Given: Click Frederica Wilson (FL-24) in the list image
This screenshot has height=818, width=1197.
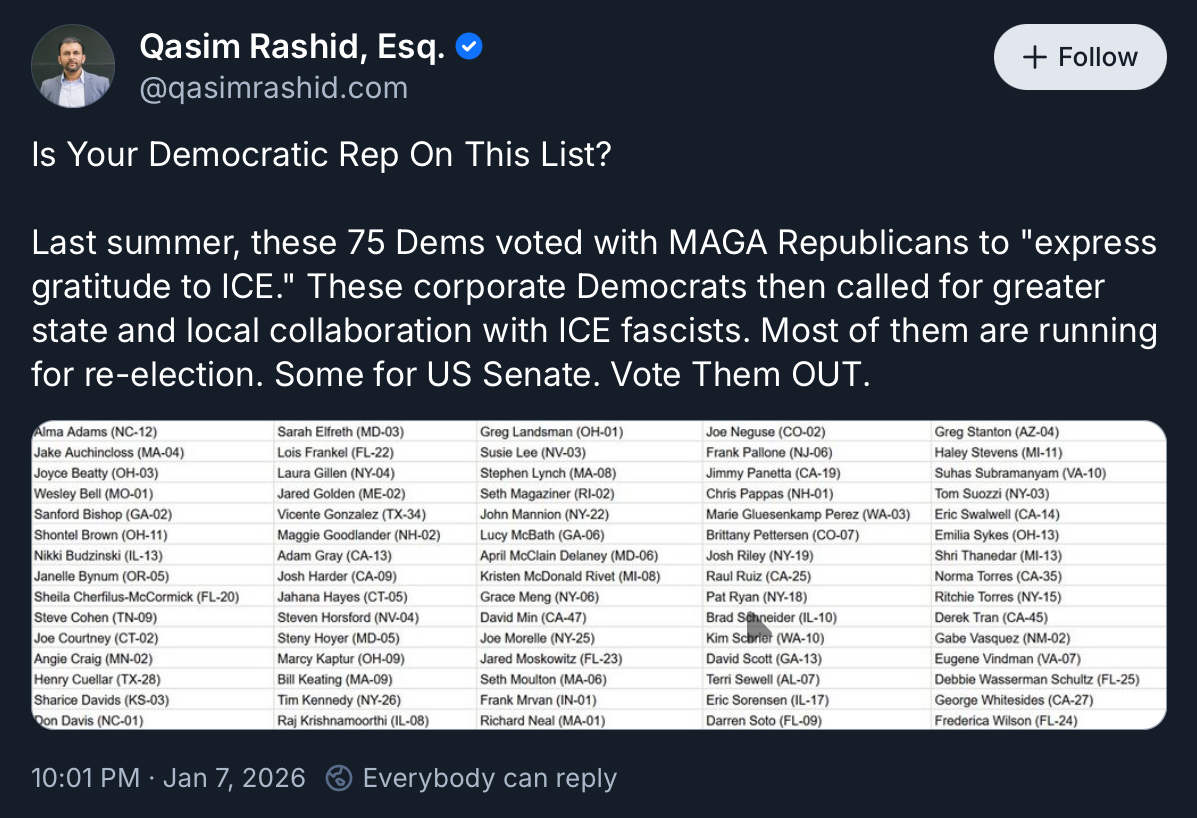Looking at the screenshot, I should pyautogui.click(x=1006, y=720).
